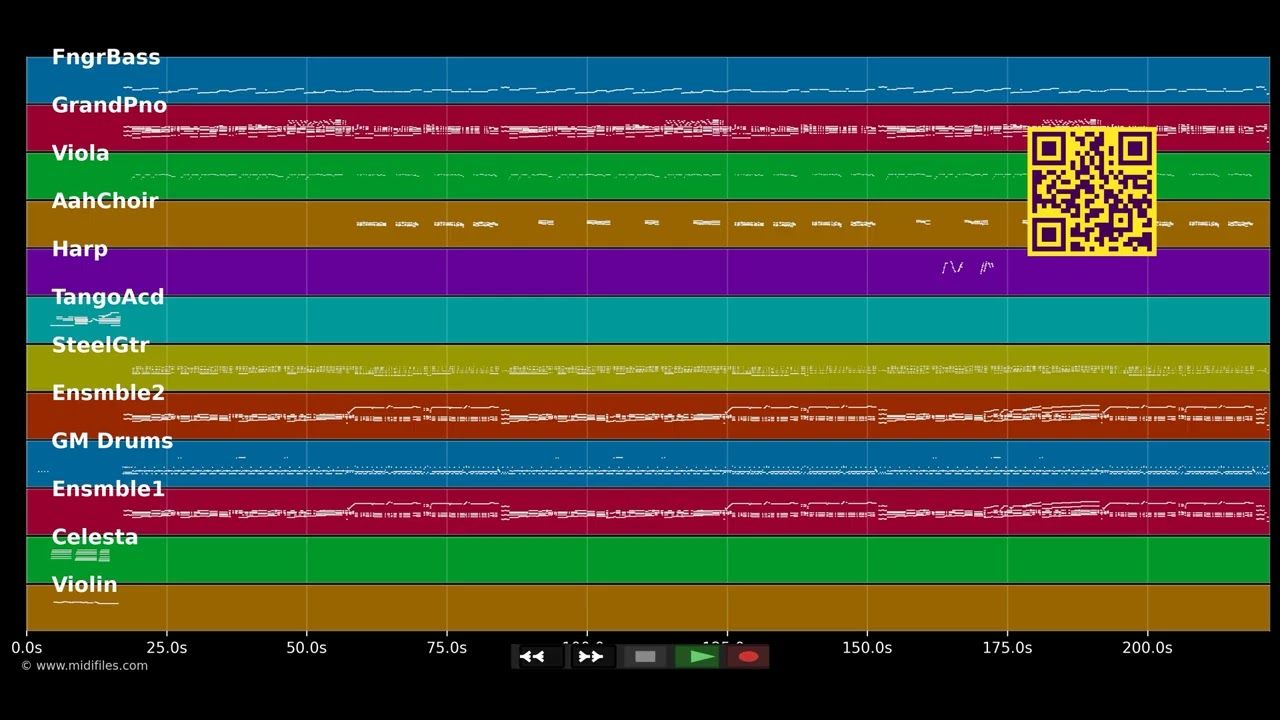
Task: Select the Violin track label
Action: [85, 585]
